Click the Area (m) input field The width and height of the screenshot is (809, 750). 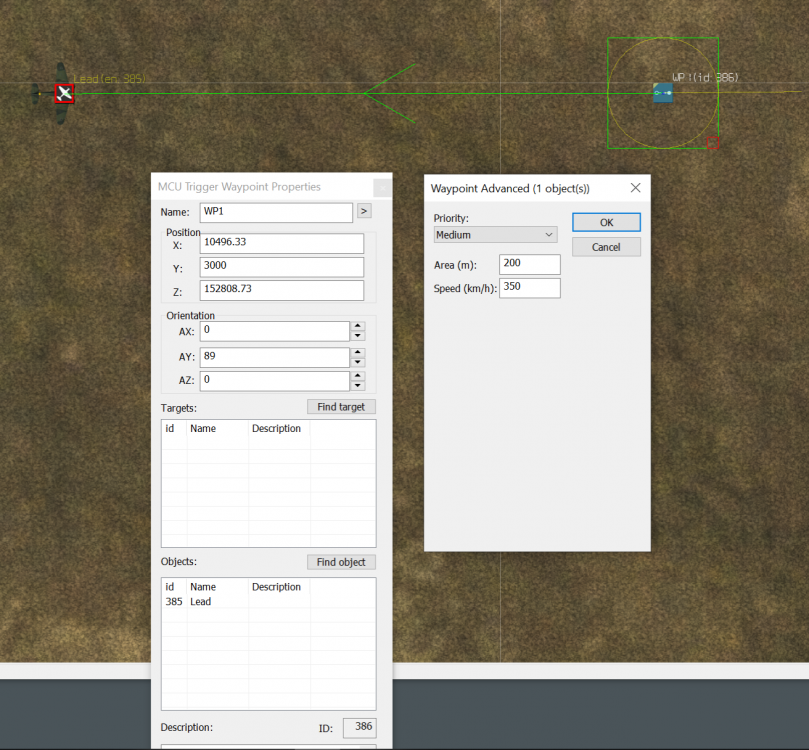click(529, 265)
